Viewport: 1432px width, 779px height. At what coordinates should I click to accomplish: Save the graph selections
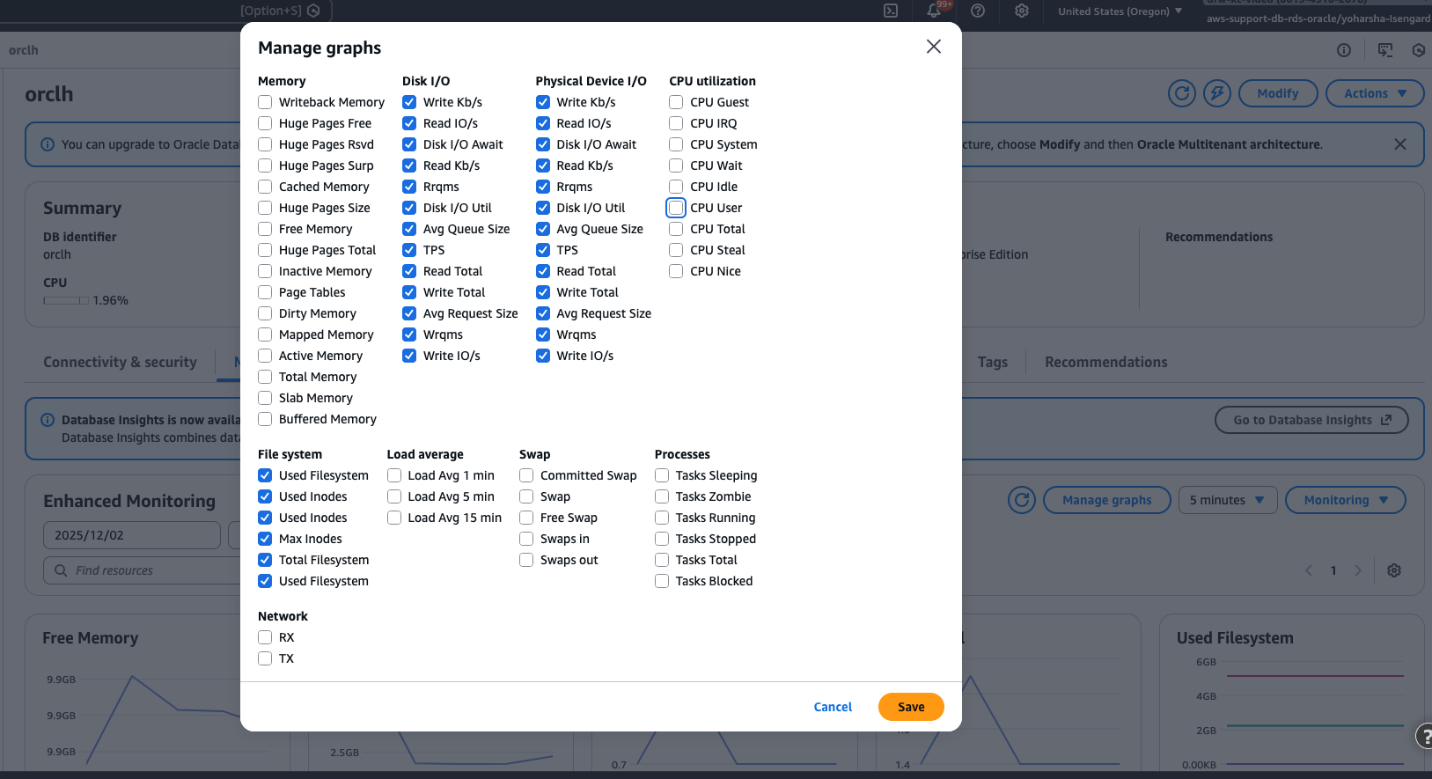910,706
